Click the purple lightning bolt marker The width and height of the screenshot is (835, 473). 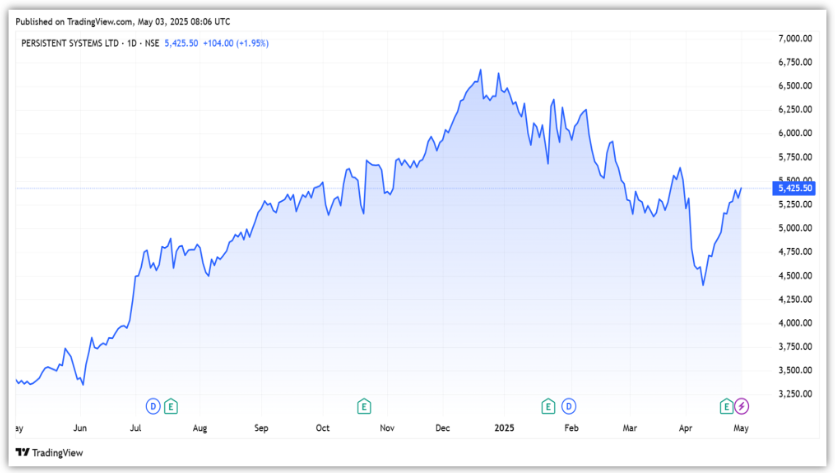(x=742, y=406)
